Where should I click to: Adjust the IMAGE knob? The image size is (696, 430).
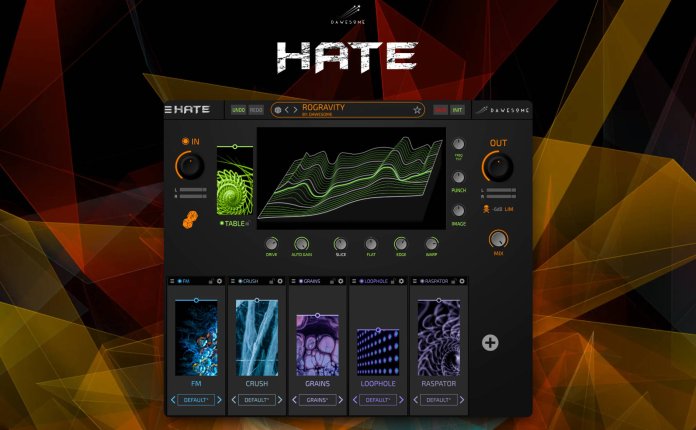click(459, 210)
